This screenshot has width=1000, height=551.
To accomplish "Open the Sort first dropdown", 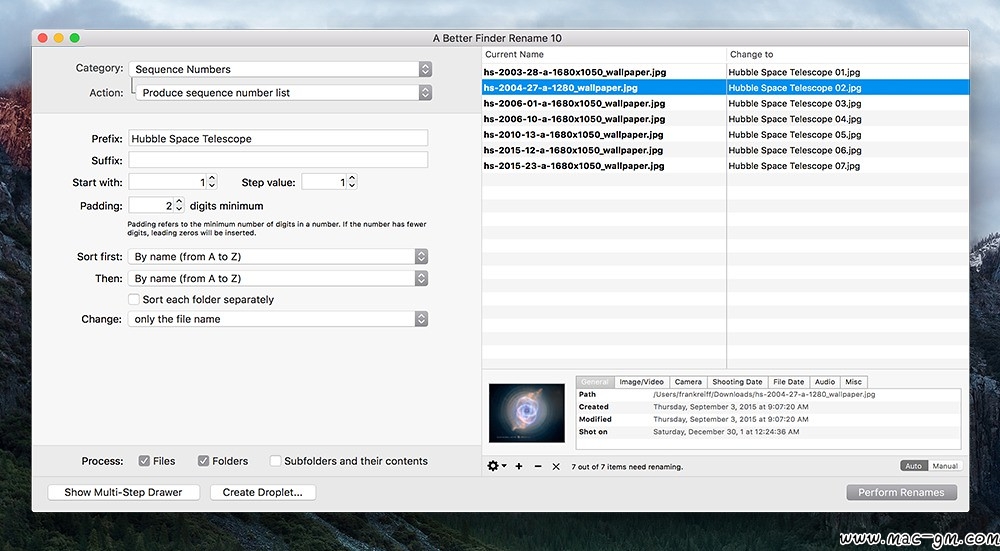I will tap(277, 256).
